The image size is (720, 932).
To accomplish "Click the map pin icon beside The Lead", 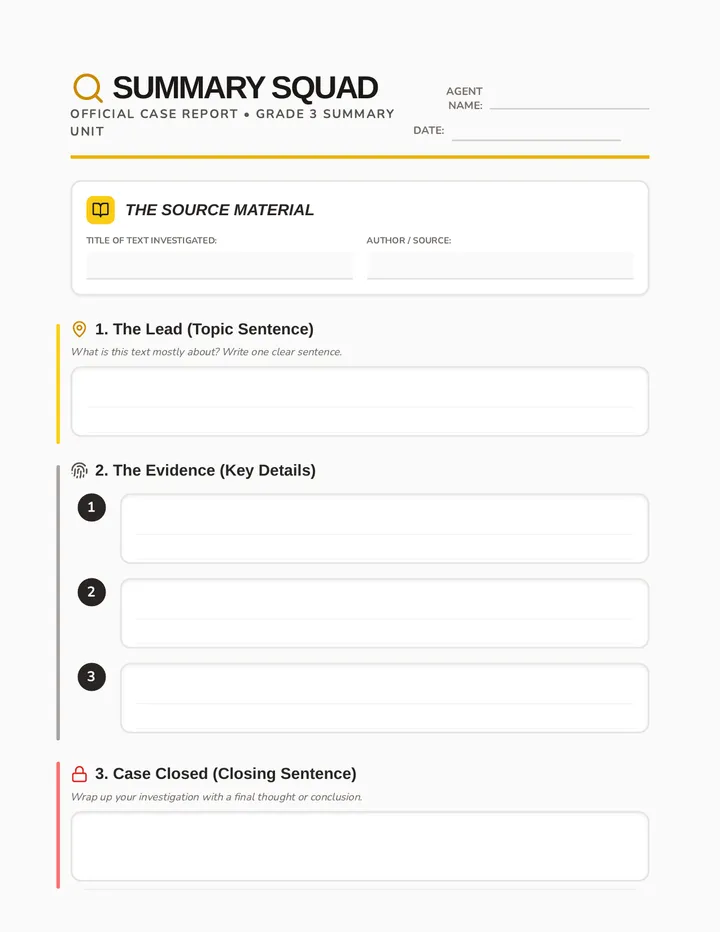I will [x=79, y=329].
